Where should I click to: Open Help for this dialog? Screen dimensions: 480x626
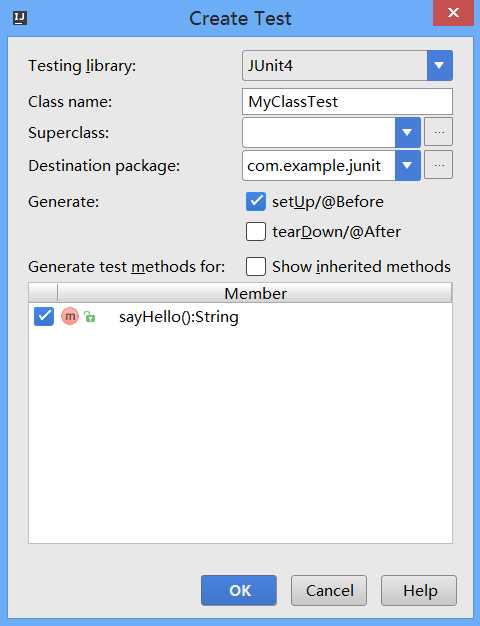pyautogui.click(x=419, y=590)
